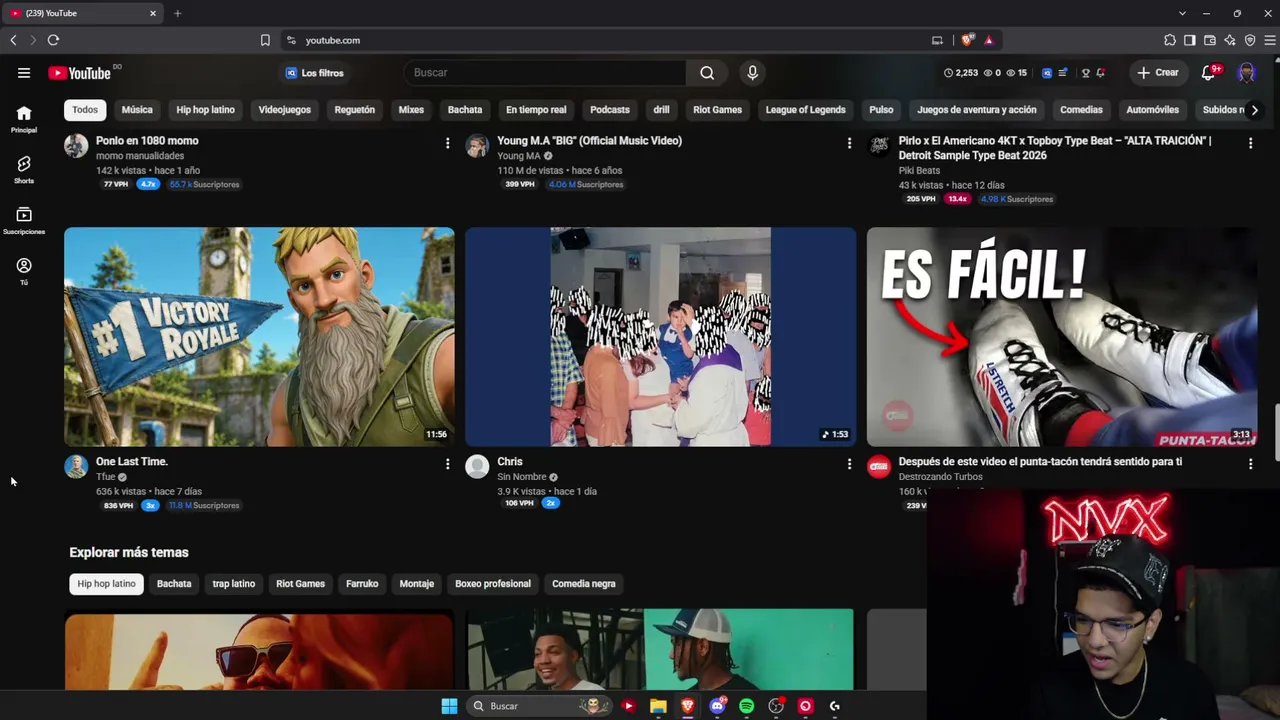Open the Destrozando Turbos video title

pos(1040,462)
